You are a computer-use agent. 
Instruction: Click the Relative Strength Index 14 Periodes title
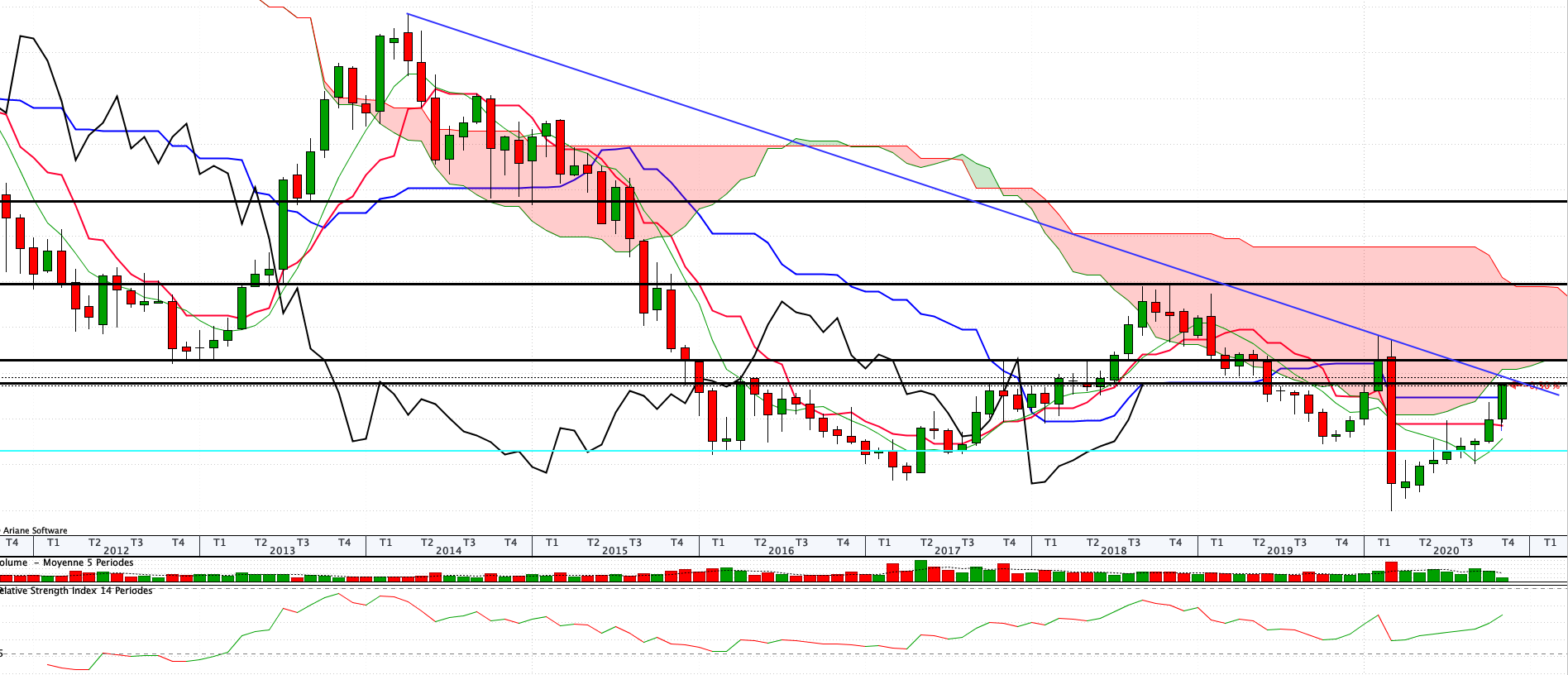pyautogui.click(x=76, y=591)
